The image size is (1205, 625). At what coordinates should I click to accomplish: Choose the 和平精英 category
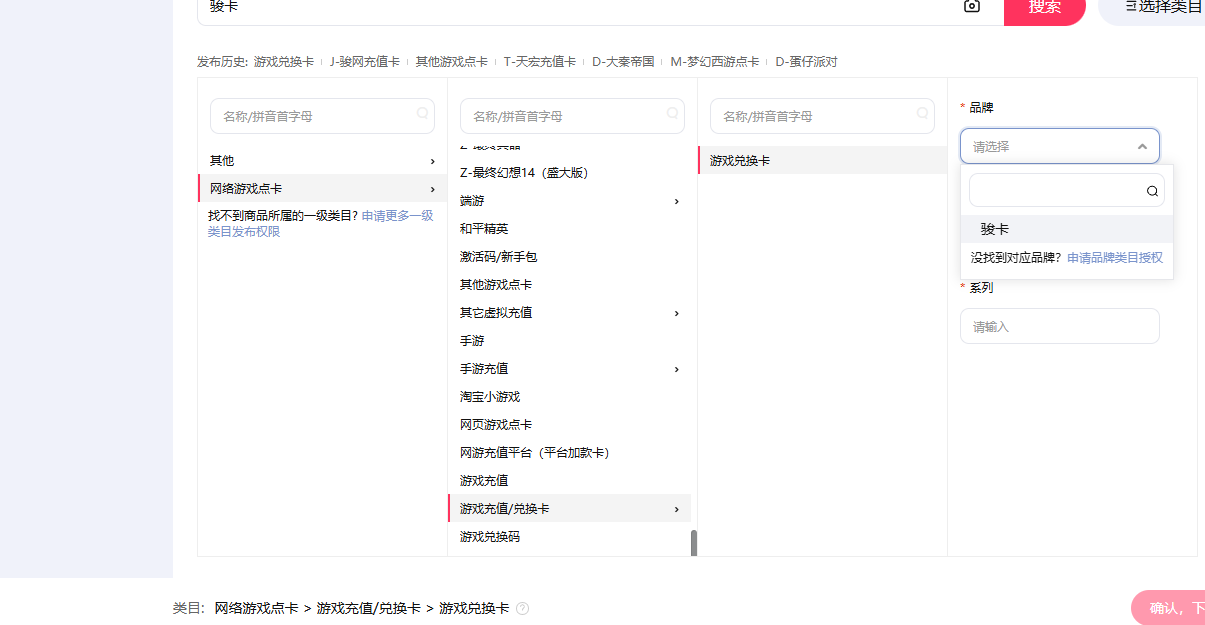[484, 229]
